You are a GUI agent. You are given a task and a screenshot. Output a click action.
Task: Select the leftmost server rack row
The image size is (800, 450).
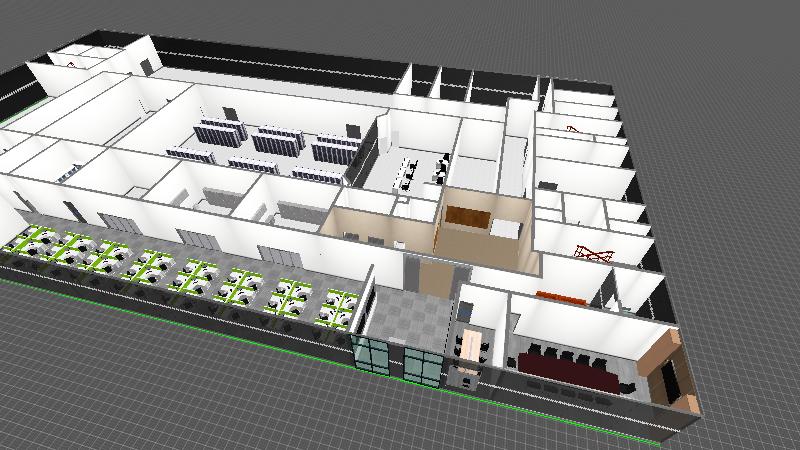(190, 154)
